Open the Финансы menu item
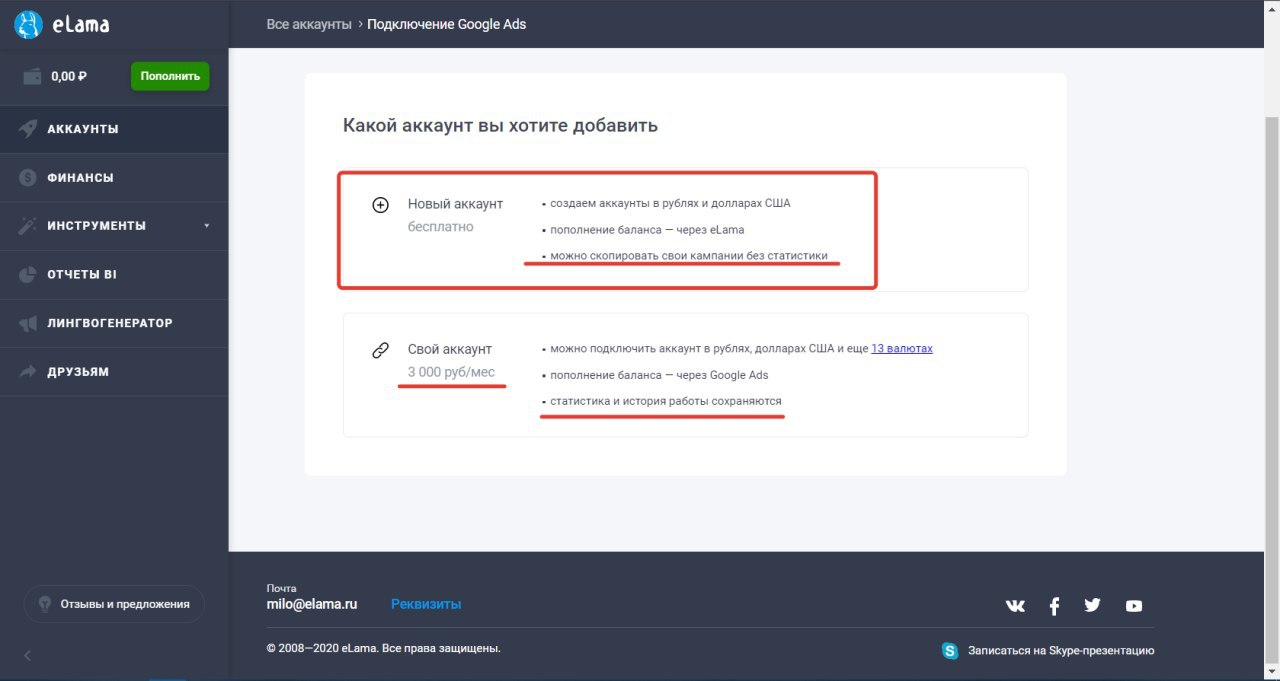The width and height of the screenshot is (1280, 681). coord(114,178)
